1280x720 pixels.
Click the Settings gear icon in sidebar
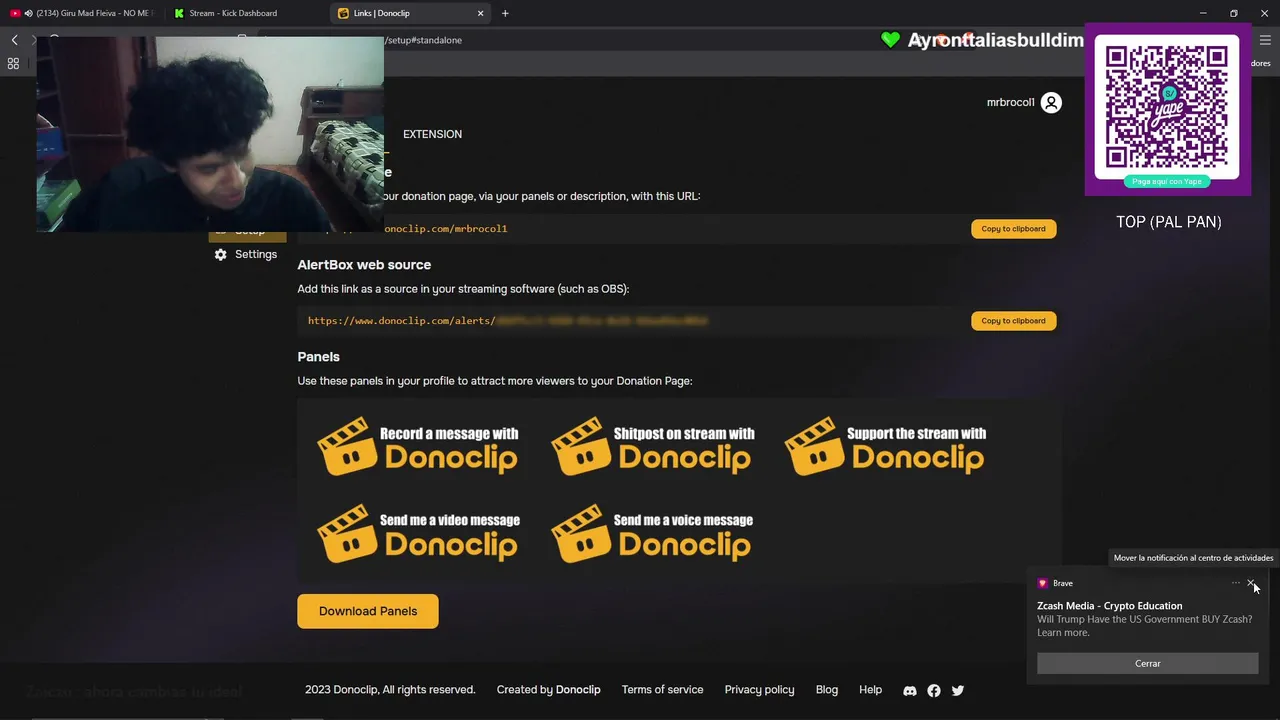click(221, 255)
